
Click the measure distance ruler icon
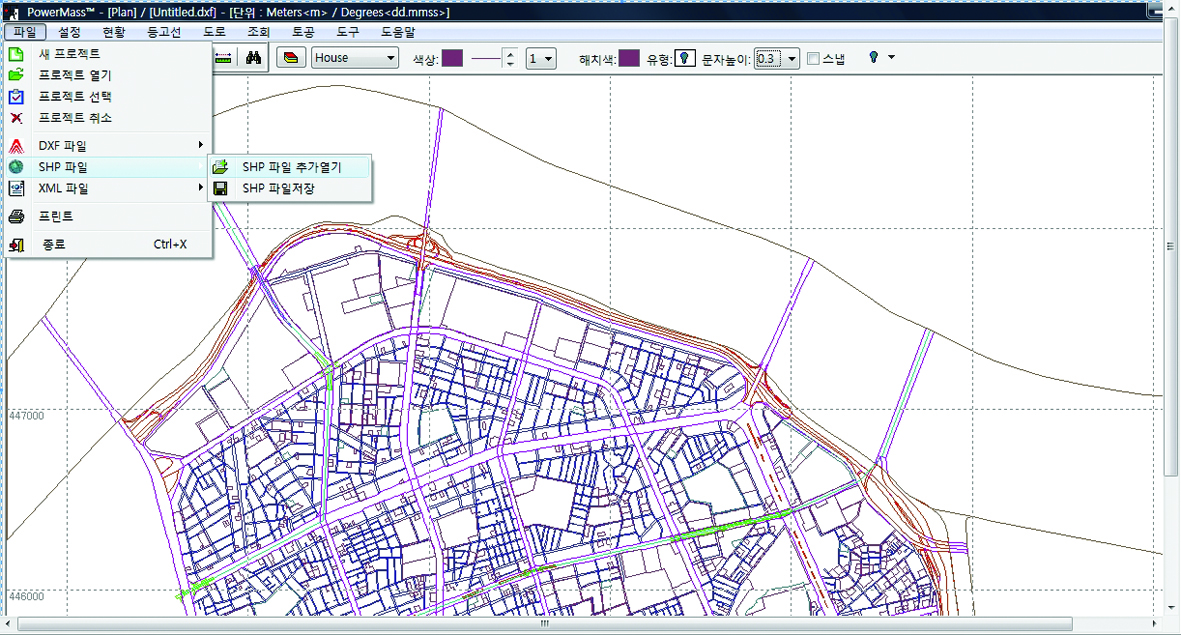coord(223,58)
